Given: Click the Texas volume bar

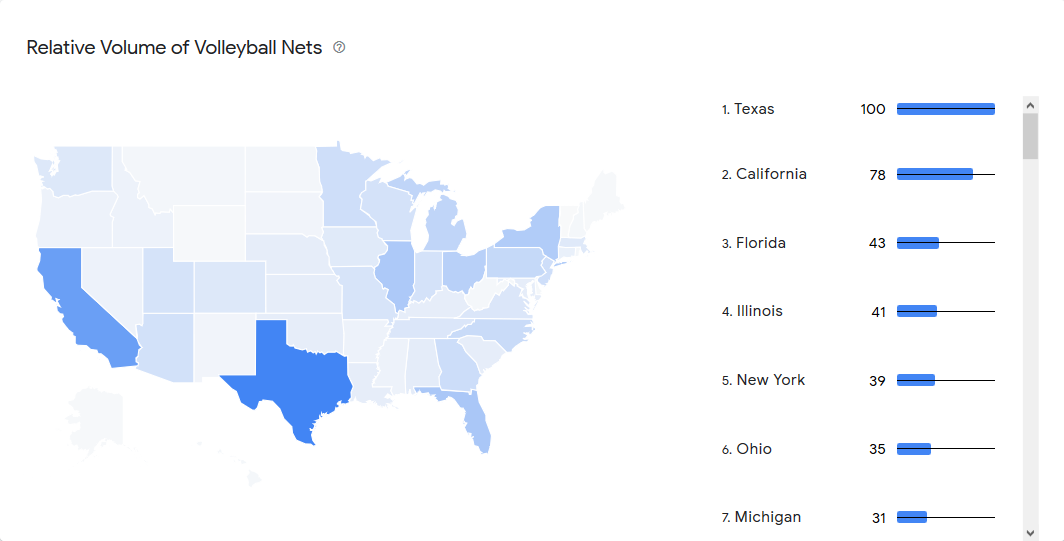Looking at the screenshot, I should pyautogui.click(x=945, y=109).
